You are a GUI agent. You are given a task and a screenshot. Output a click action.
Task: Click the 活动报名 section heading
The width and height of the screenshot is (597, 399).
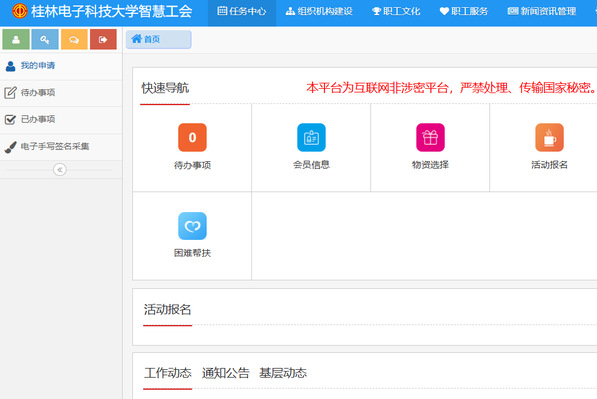pos(168,310)
